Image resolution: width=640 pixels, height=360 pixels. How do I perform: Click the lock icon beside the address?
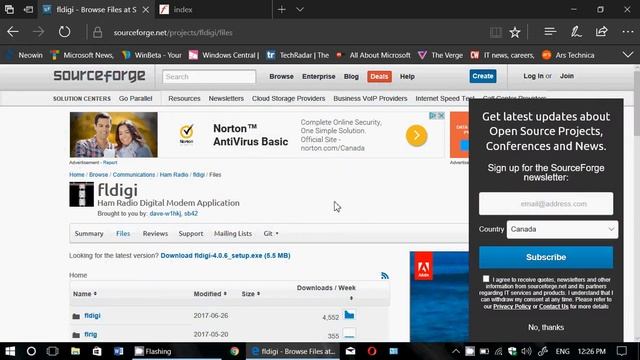98,32
